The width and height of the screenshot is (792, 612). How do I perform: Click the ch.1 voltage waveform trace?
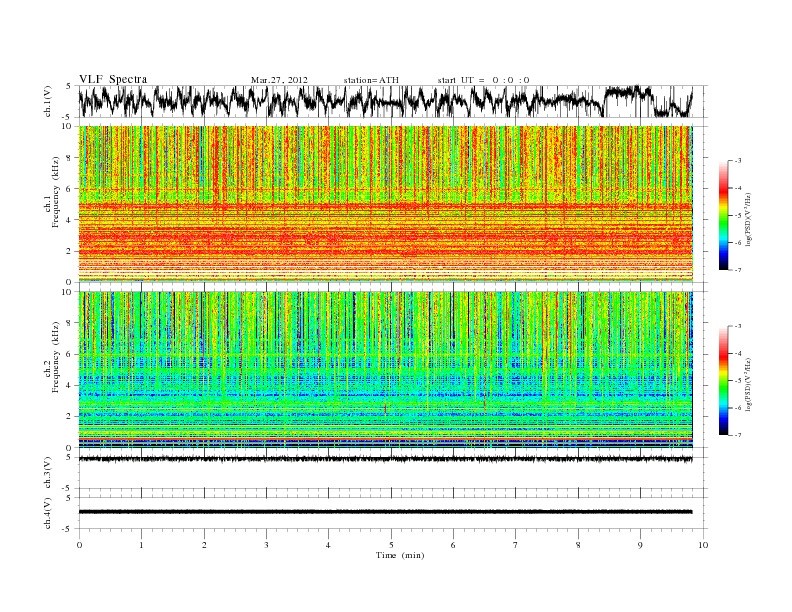[385, 101]
